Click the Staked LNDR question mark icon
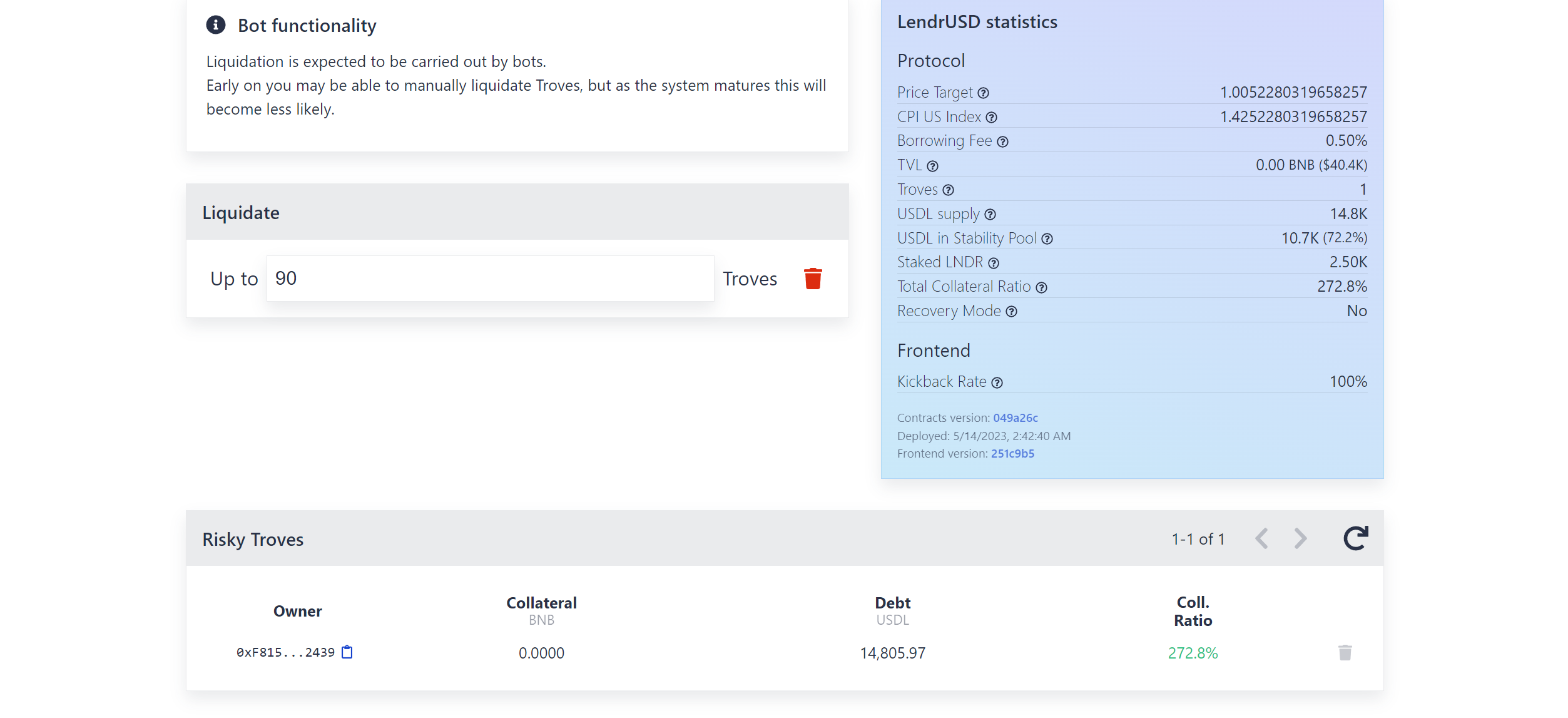 pyautogui.click(x=994, y=264)
